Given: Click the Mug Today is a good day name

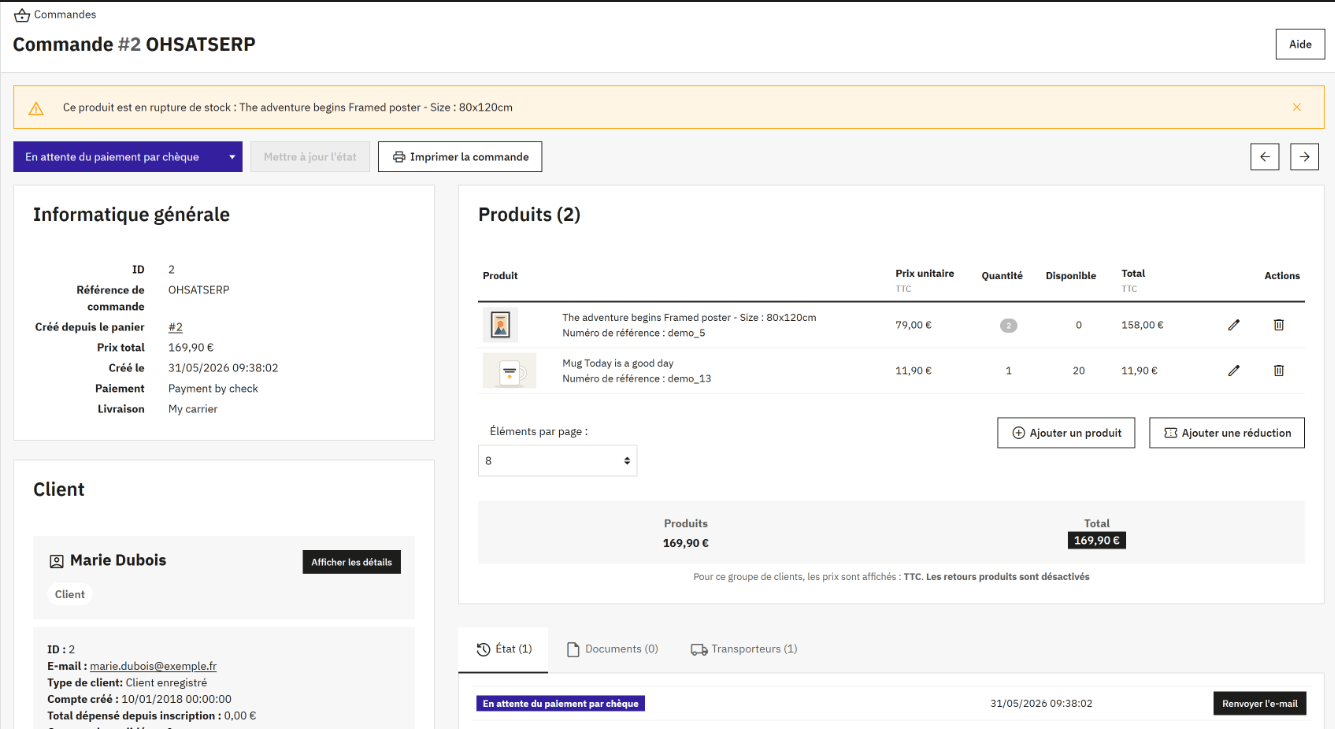Looking at the screenshot, I should click(x=618, y=364).
